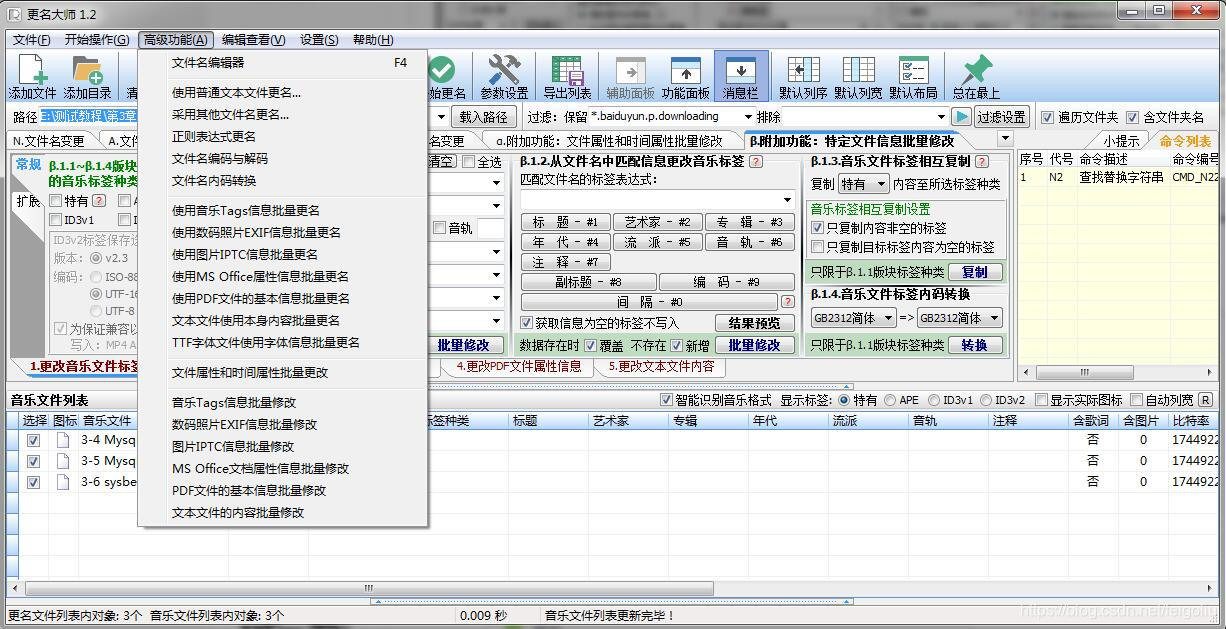The image size is (1226, 629).
Task: Click file icon in row 3-6 sysbe
Action: [x=63, y=482]
